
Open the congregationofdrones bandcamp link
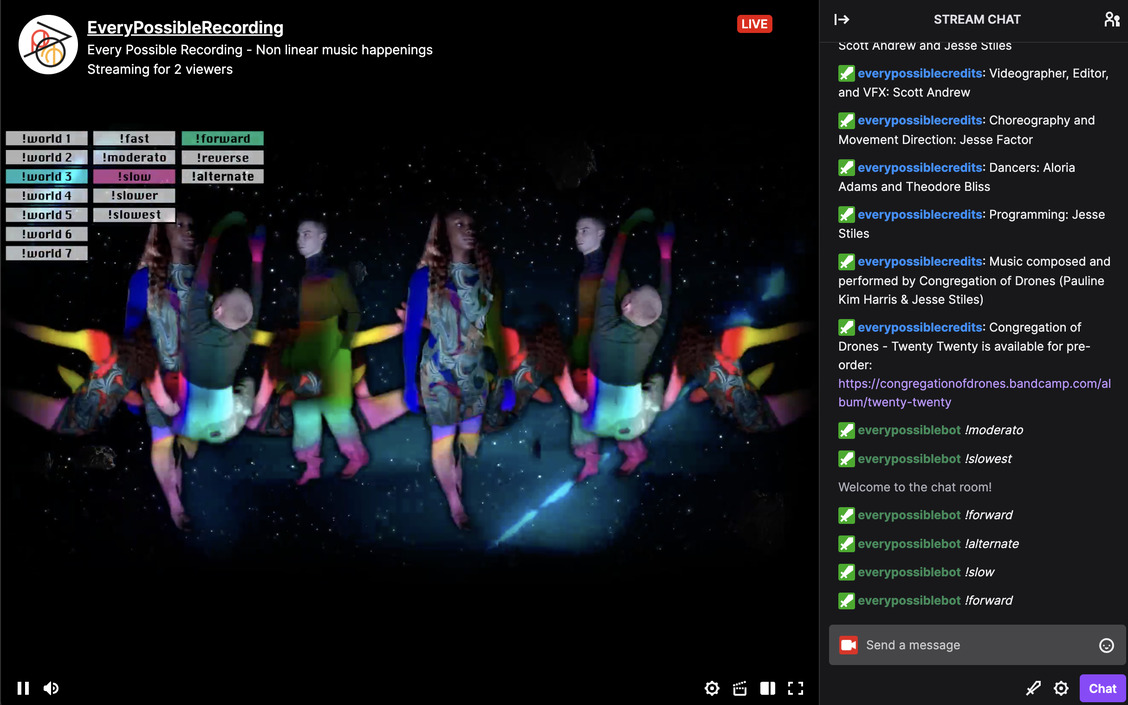coord(974,393)
